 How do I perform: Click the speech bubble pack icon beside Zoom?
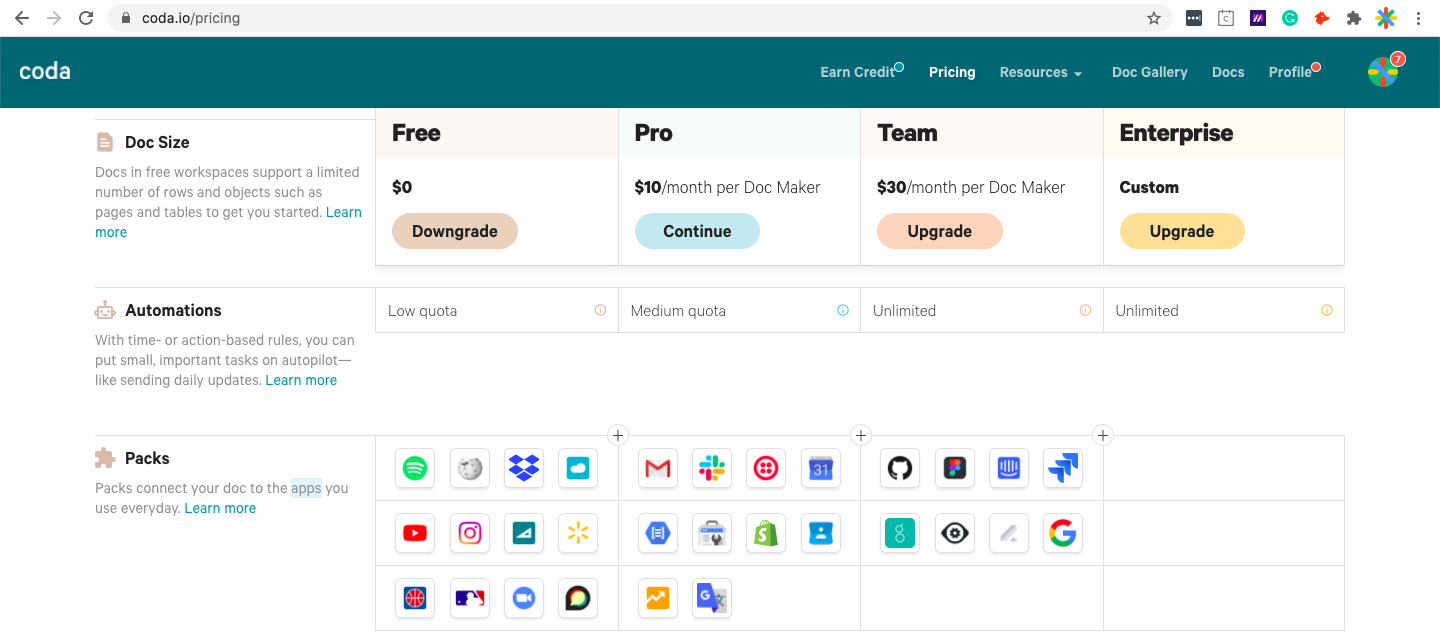point(578,598)
